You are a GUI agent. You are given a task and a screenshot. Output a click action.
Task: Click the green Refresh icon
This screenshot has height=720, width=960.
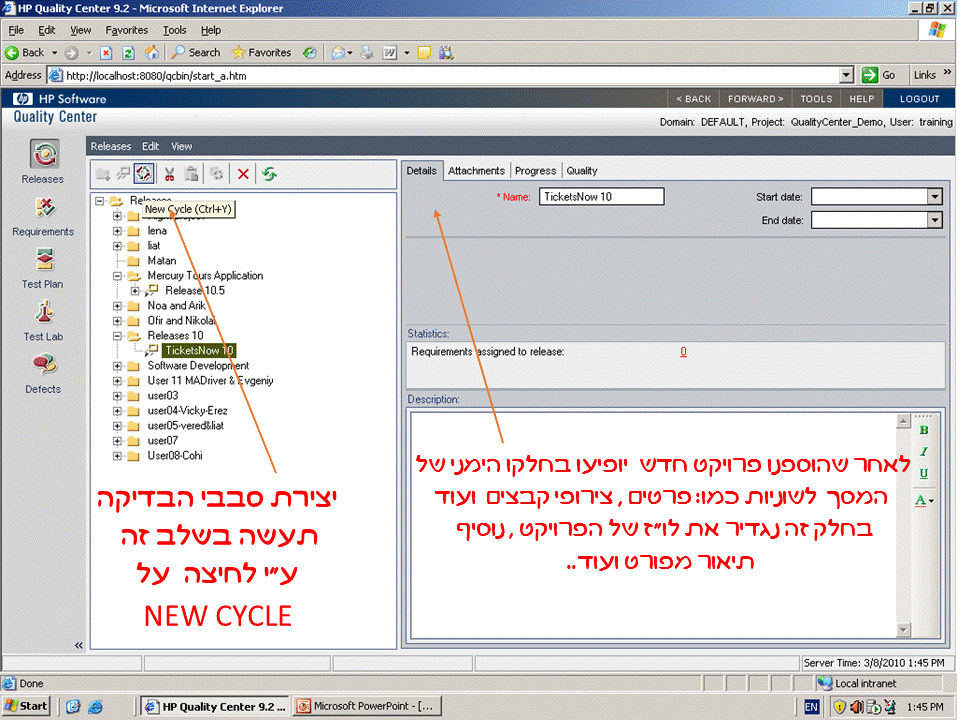tap(269, 174)
